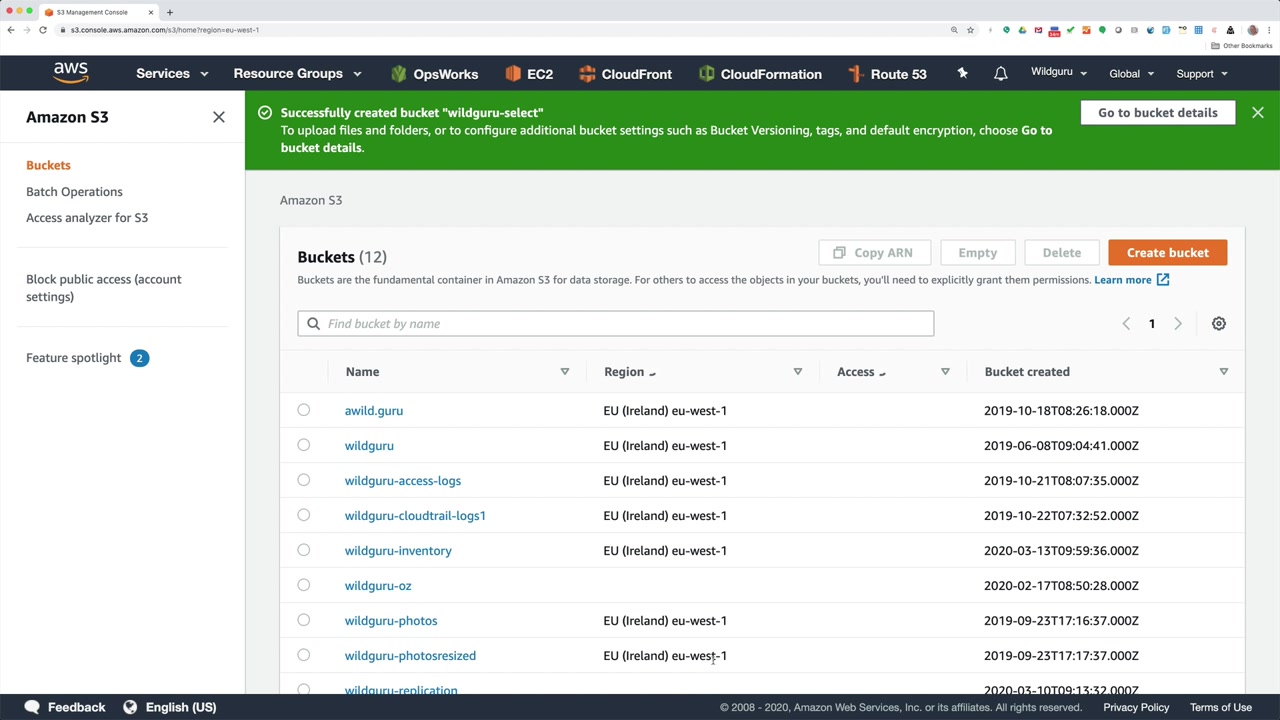Screen dimensions: 1280x720
Task: Open Access analyzer for S3
Action: click(x=87, y=218)
